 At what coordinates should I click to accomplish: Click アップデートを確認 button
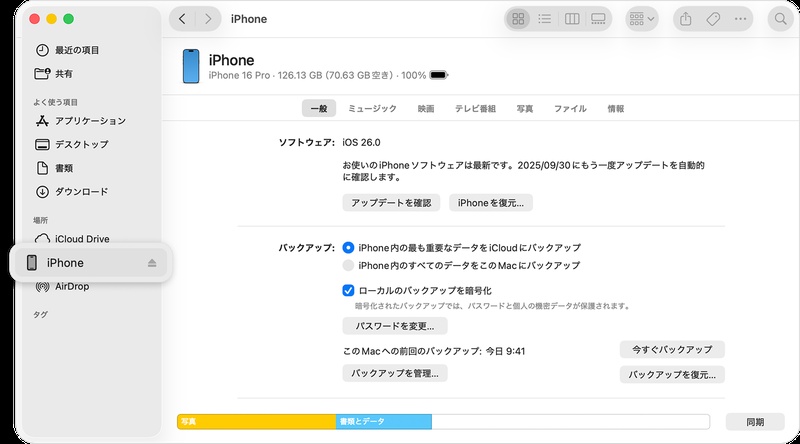391,203
